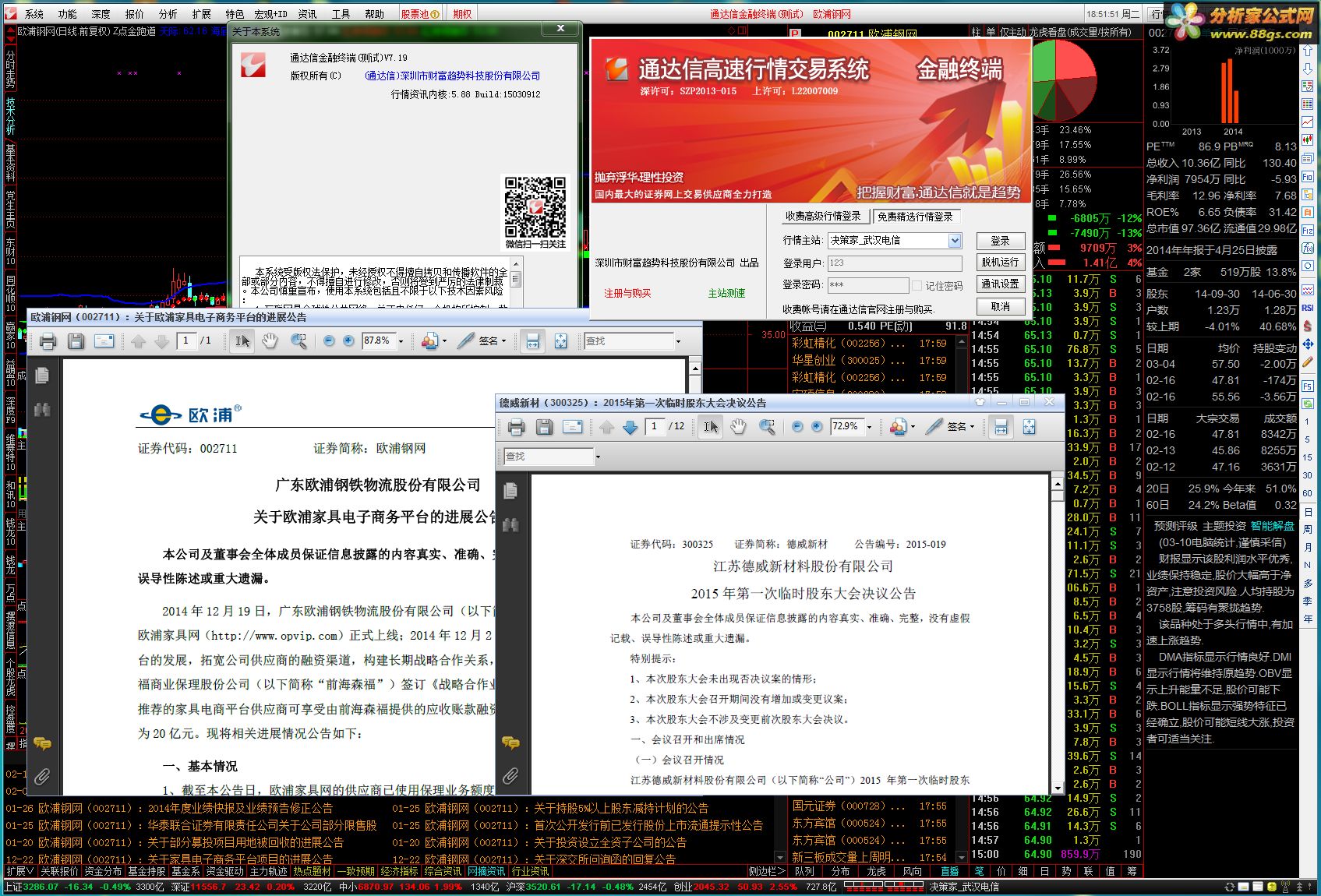Visit the 深圳市财富趋势科技股份有限公司 link

coord(453,76)
